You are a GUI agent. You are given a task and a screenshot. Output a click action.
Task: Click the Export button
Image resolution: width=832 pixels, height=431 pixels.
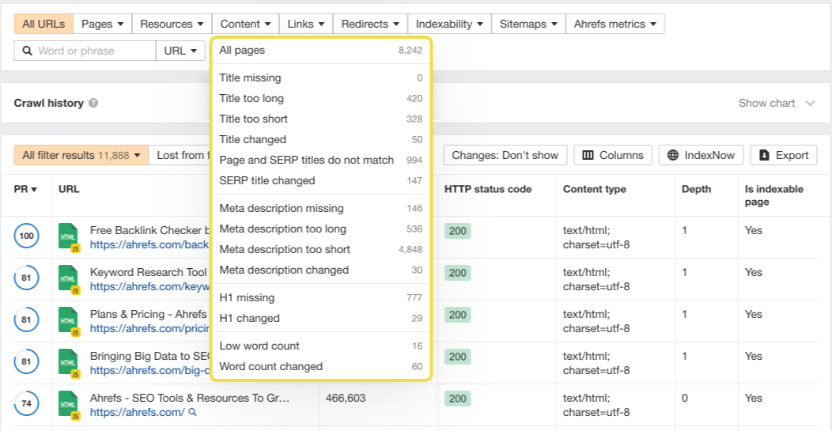pyautogui.click(x=784, y=155)
